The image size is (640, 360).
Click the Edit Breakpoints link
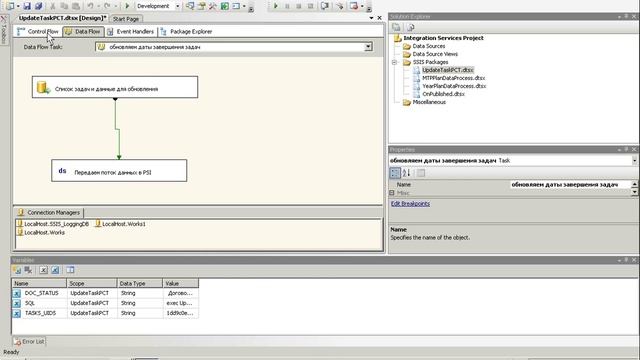(410, 204)
